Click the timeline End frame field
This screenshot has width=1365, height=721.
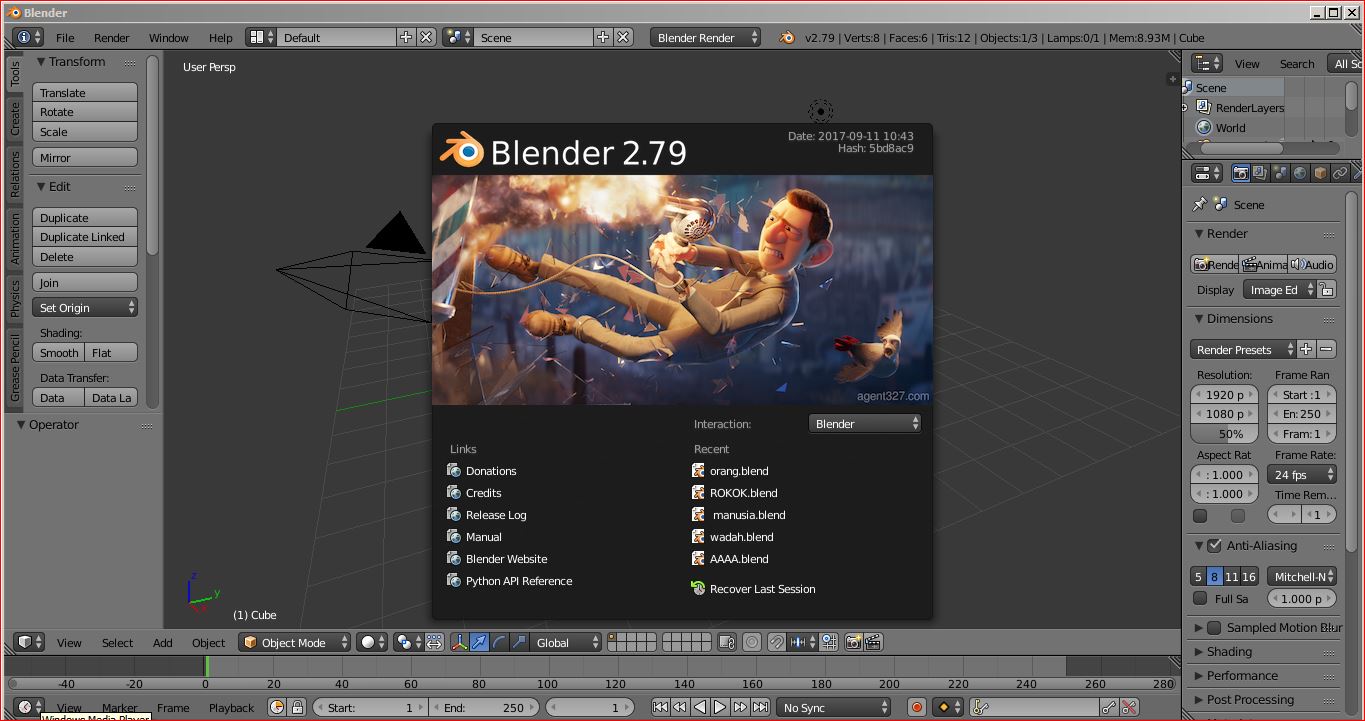point(485,707)
